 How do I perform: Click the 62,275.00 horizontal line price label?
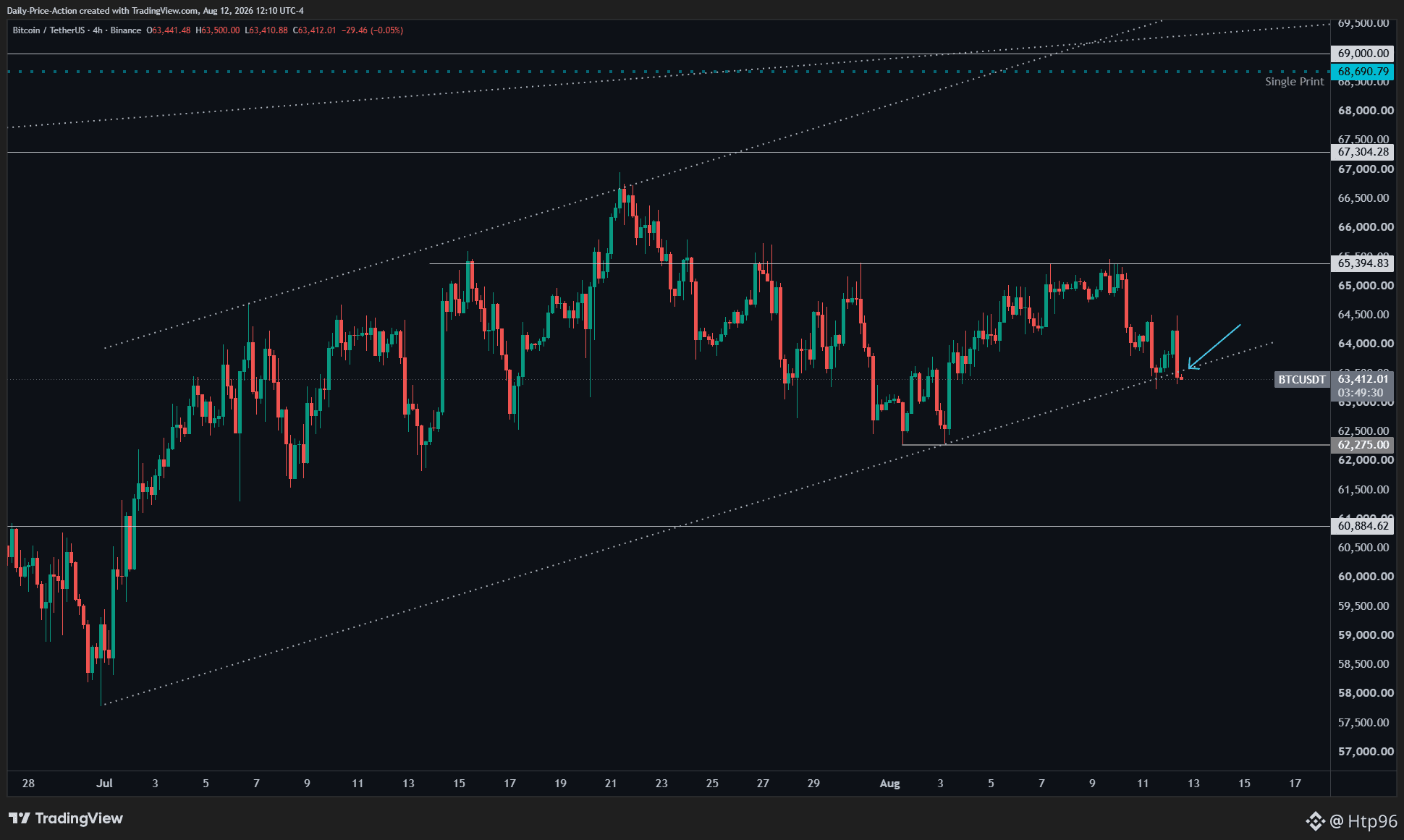[1363, 445]
